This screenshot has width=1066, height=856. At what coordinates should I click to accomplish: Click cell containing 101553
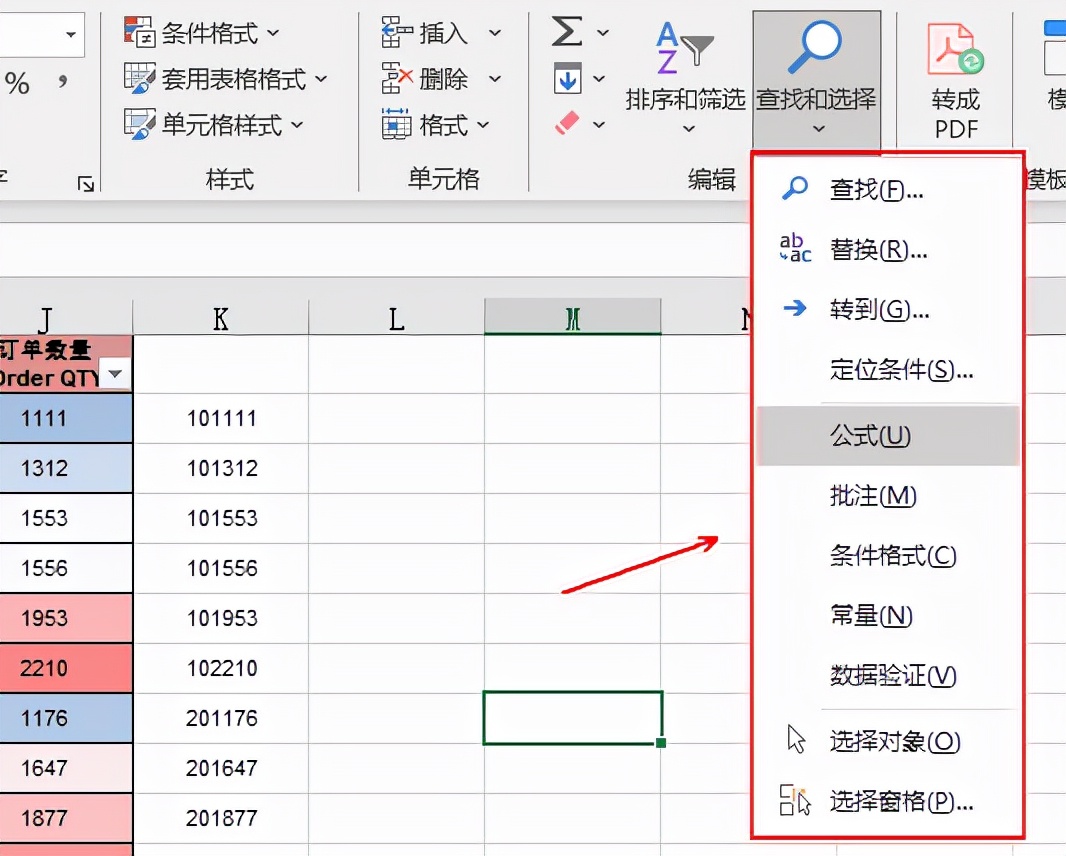[x=221, y=518]
